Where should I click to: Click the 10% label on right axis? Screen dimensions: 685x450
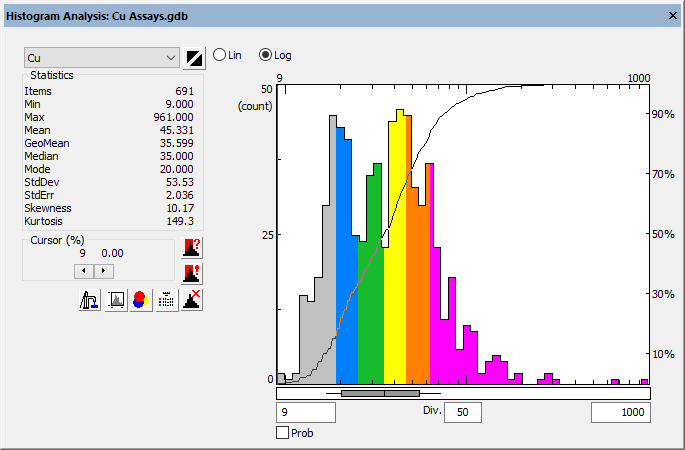[x=663, y=354]
